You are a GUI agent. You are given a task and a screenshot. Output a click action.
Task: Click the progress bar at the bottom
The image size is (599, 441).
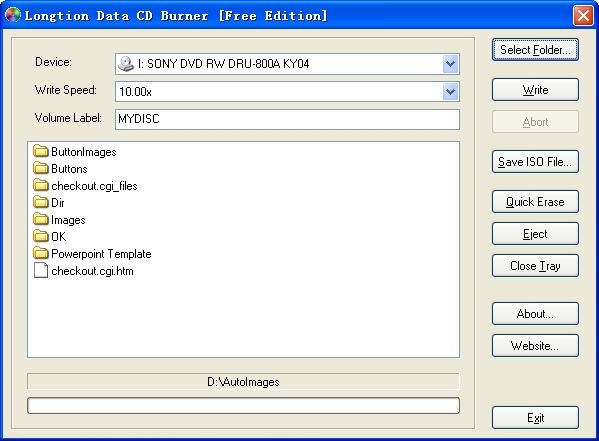pyautogui.click(x=243, y=405)
